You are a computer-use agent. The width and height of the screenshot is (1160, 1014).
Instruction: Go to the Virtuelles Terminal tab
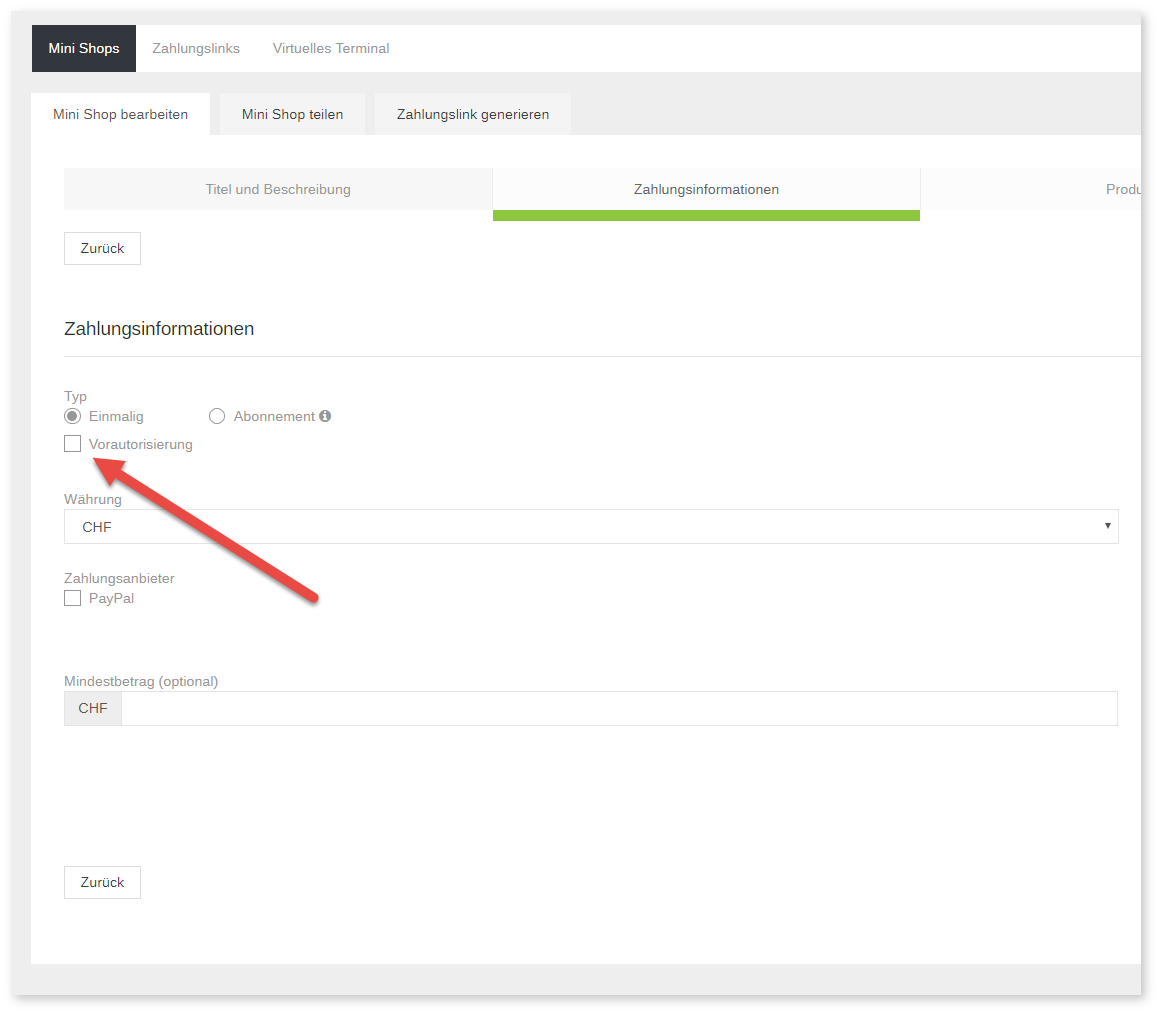click(x=331, y=48)
